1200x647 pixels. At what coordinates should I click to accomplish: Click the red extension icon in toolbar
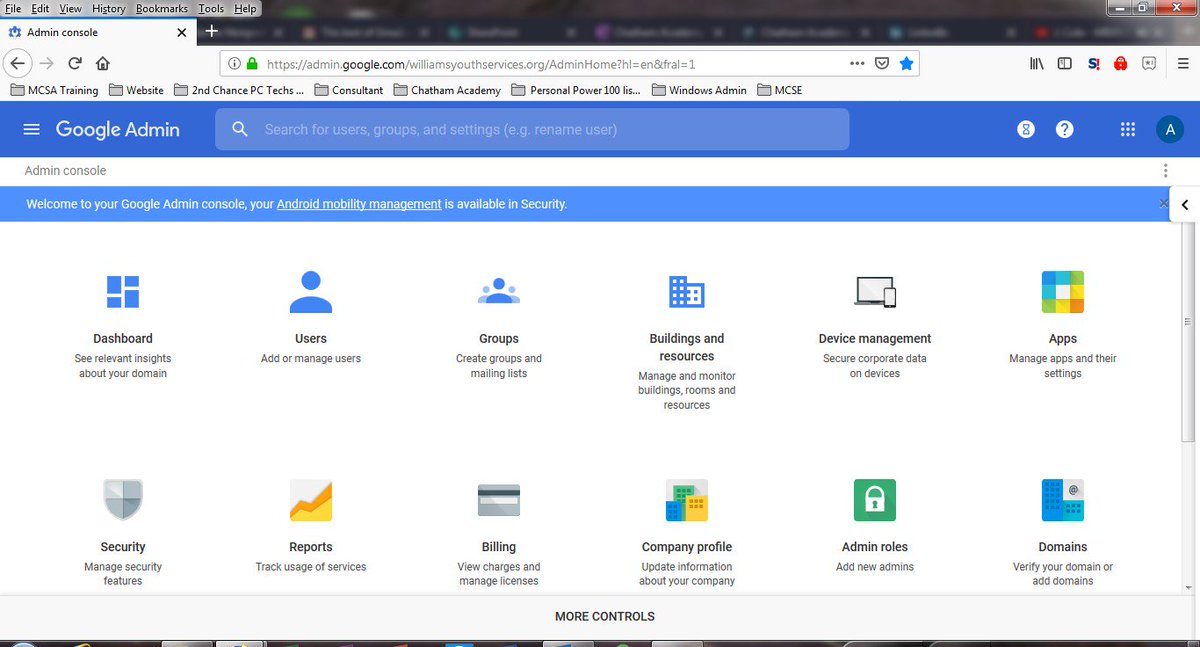[x=1121, y=63]
